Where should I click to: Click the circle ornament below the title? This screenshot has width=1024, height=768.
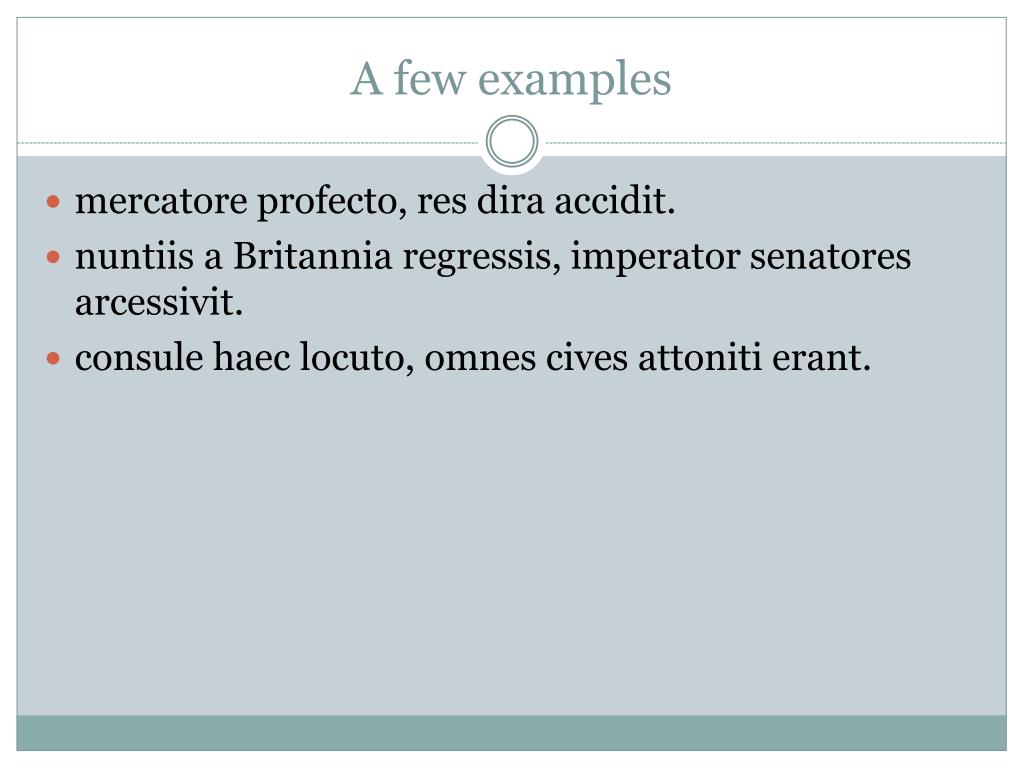coord(512,142)
